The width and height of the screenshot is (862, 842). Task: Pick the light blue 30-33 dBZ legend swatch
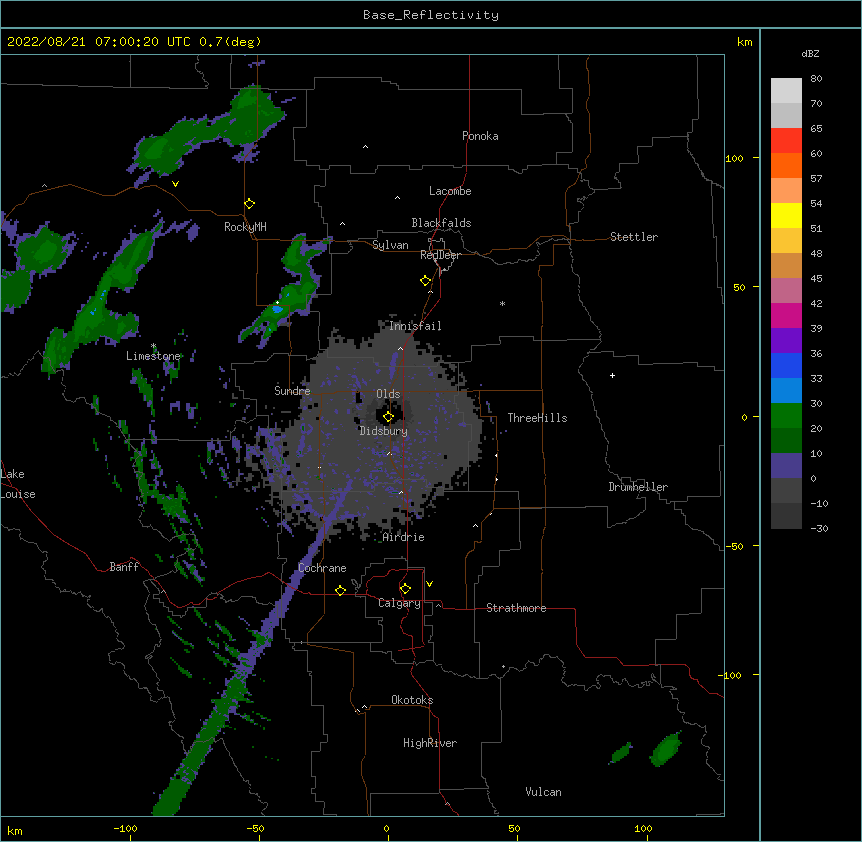click(786, 391)
